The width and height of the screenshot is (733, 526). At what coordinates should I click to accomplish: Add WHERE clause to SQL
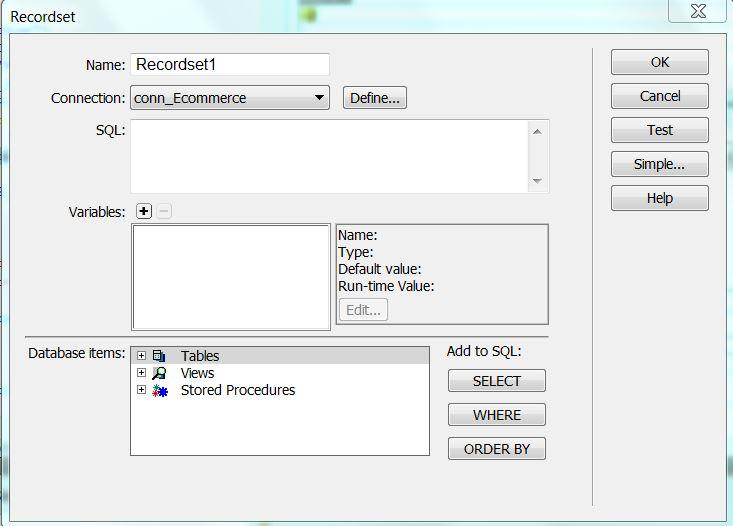pos(496,415)
